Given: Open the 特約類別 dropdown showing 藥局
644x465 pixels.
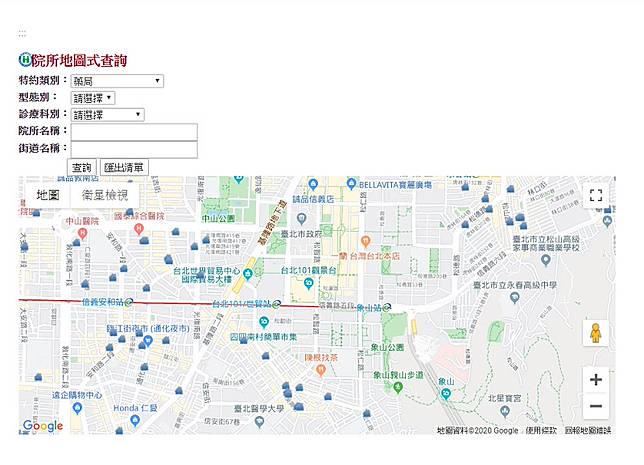Looking at the screenshot, I should (117, 81).
